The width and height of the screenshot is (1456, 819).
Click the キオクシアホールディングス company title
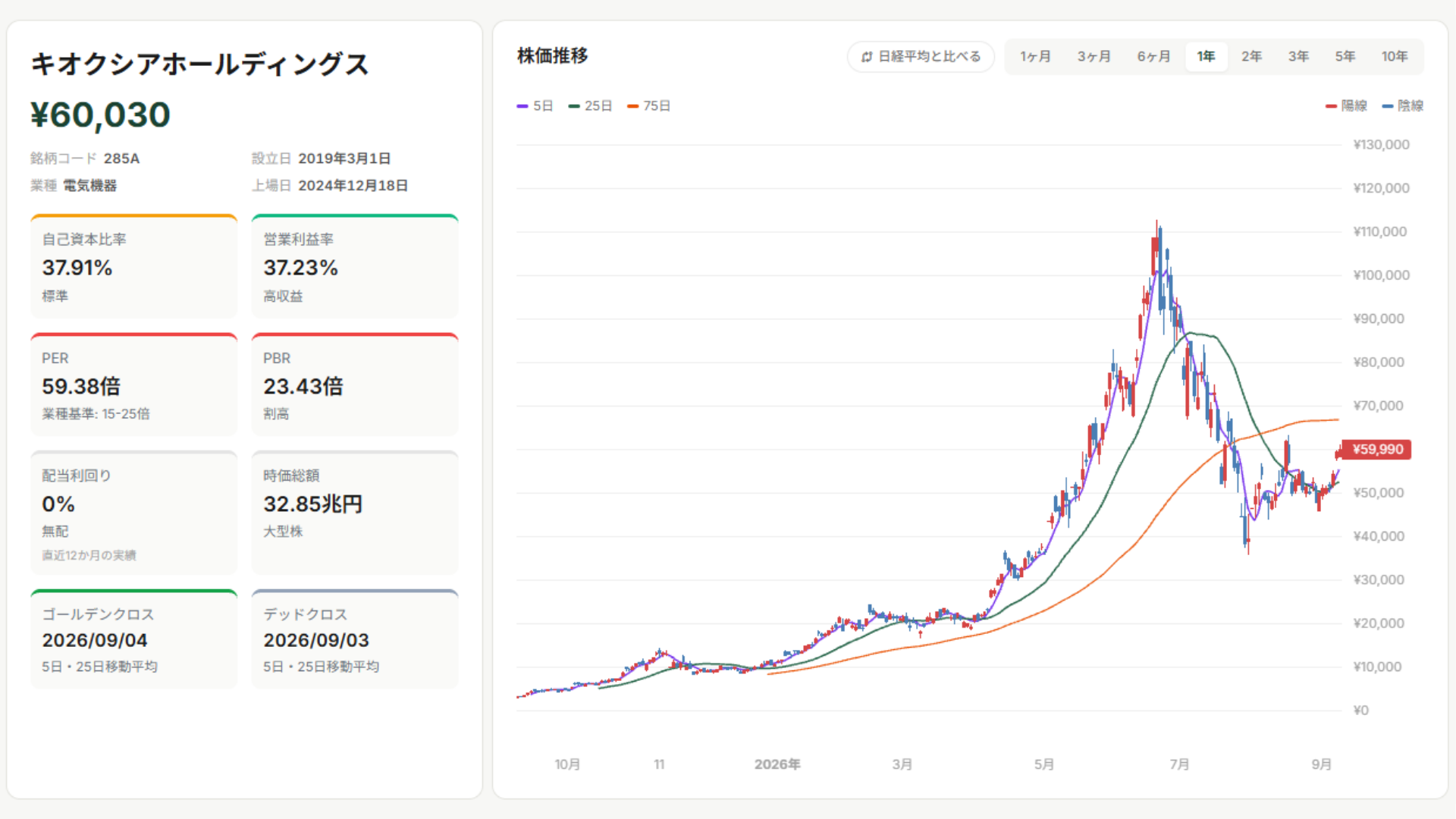[200, 64]
